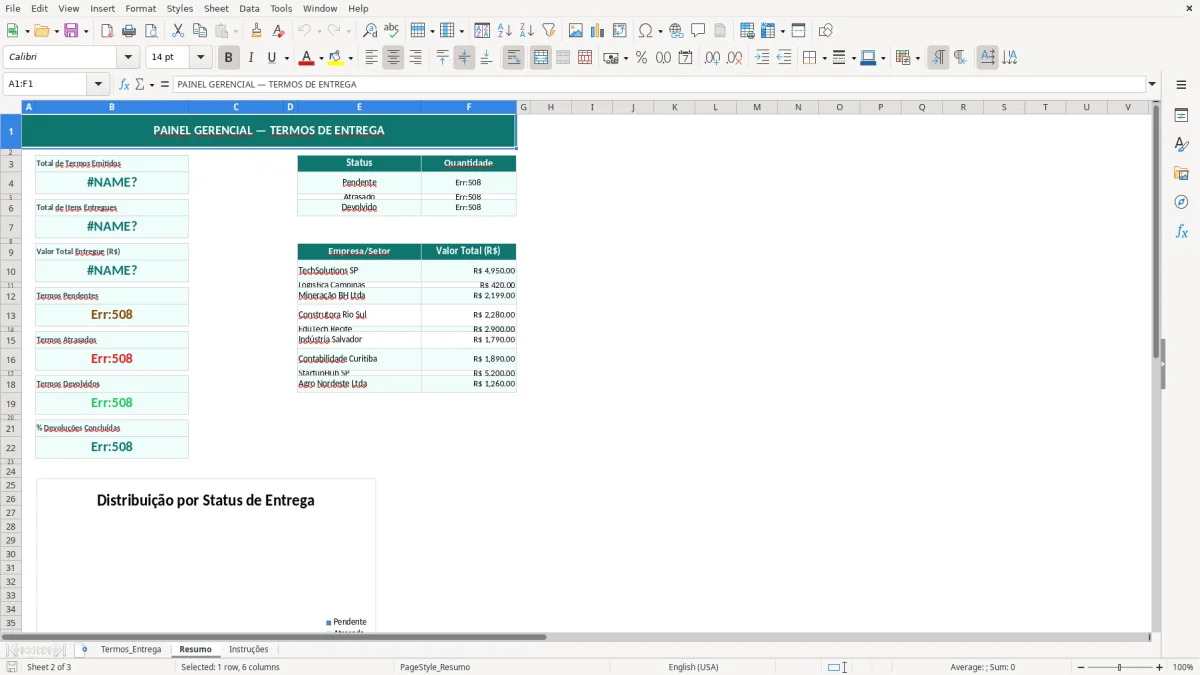Click Sort Ascending icon
Viewport: 1200px width, 675px height.
coord(505,31)
